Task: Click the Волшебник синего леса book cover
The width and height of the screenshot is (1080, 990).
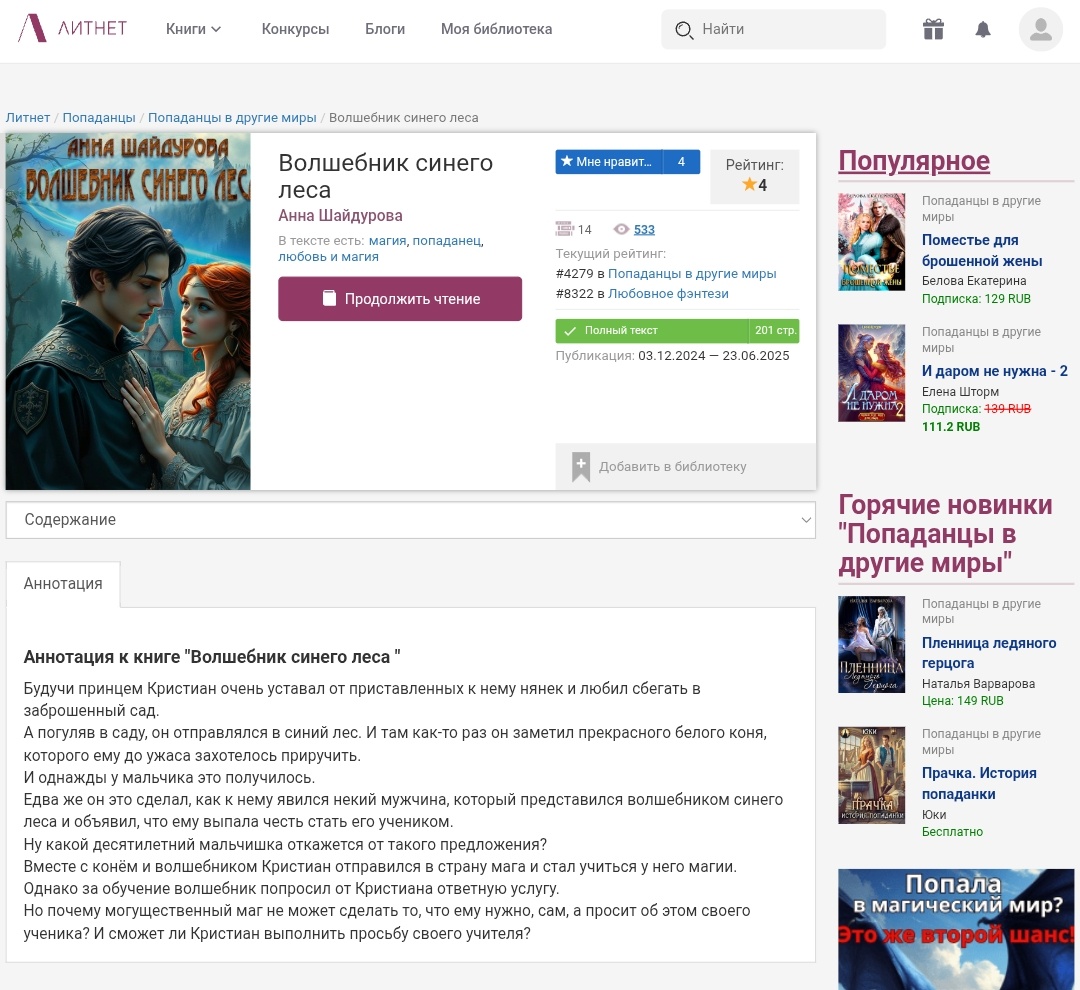Action: (x=128, y=311)
